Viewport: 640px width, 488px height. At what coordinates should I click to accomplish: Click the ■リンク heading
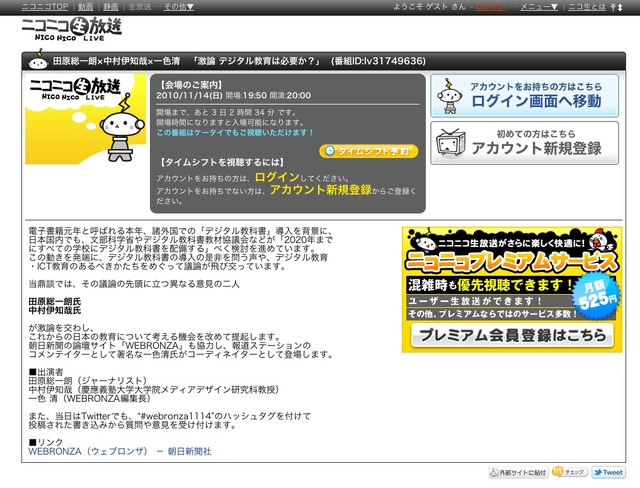[46, 442]
